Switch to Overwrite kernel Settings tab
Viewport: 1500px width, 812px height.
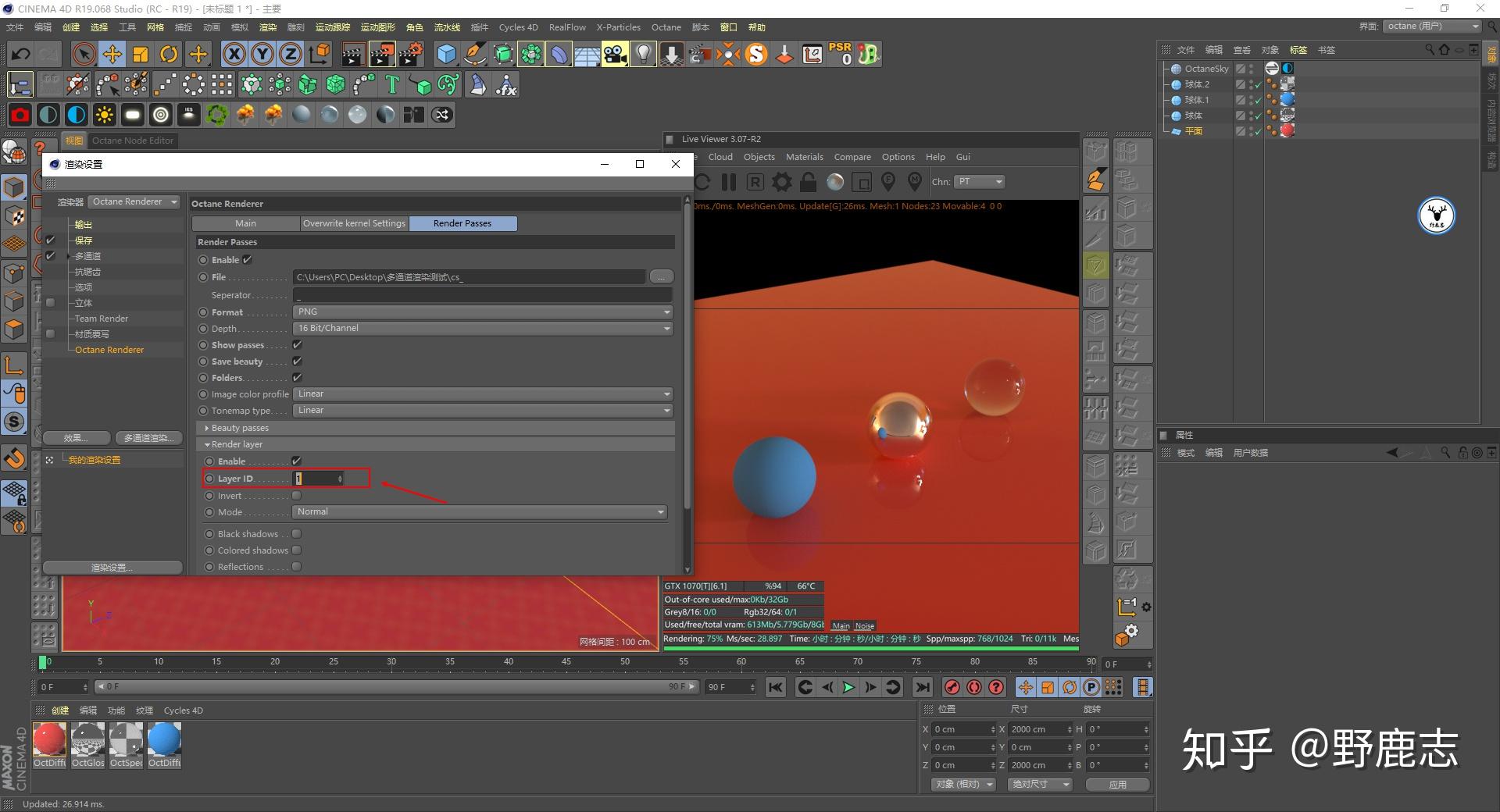[354, 223]
